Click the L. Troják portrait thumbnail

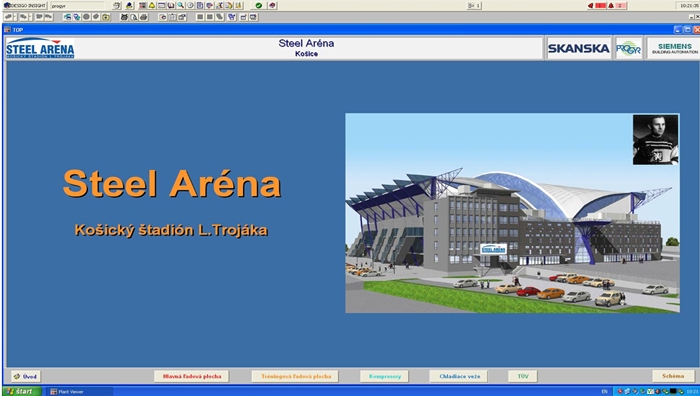tap(655, 139)
